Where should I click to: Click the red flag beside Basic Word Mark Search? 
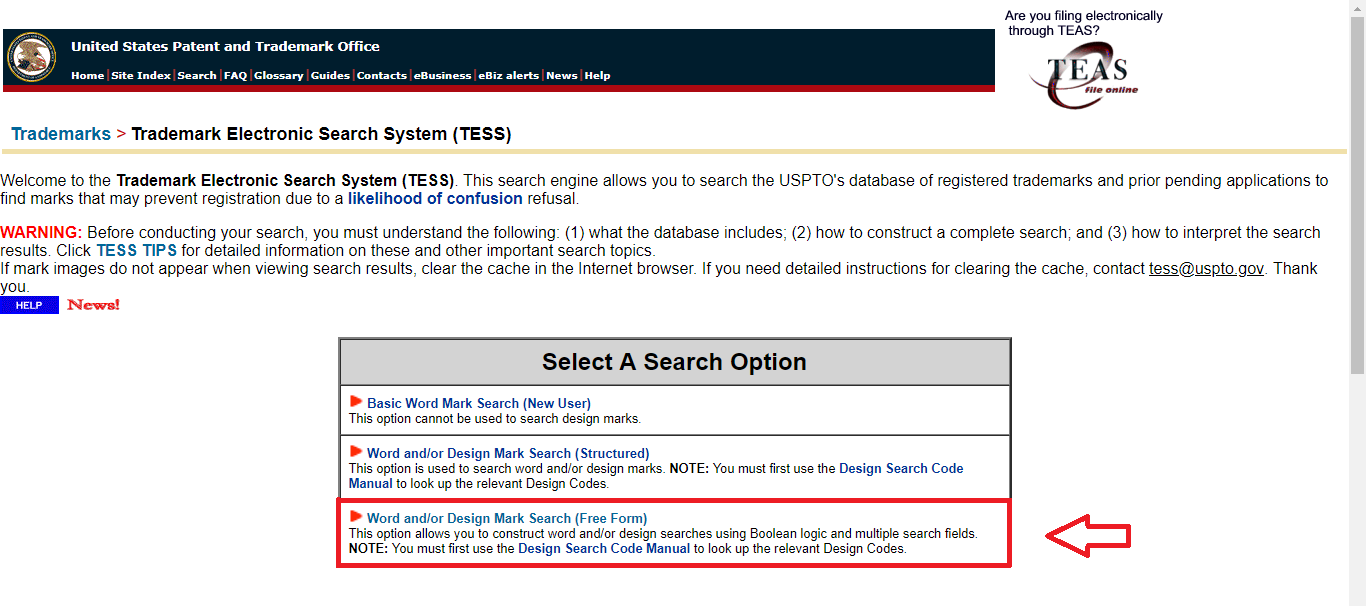[x=356, y=402]
